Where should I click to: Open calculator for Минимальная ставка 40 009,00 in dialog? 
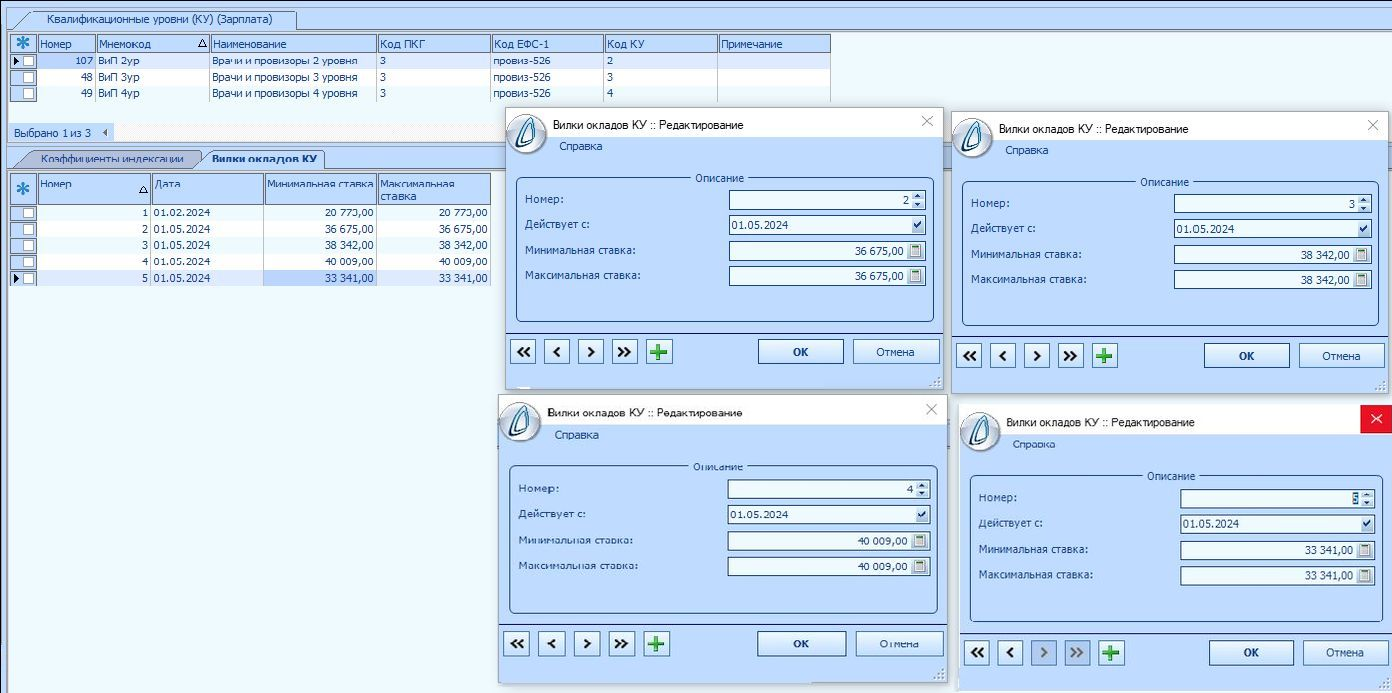click(x=920, y=541)
